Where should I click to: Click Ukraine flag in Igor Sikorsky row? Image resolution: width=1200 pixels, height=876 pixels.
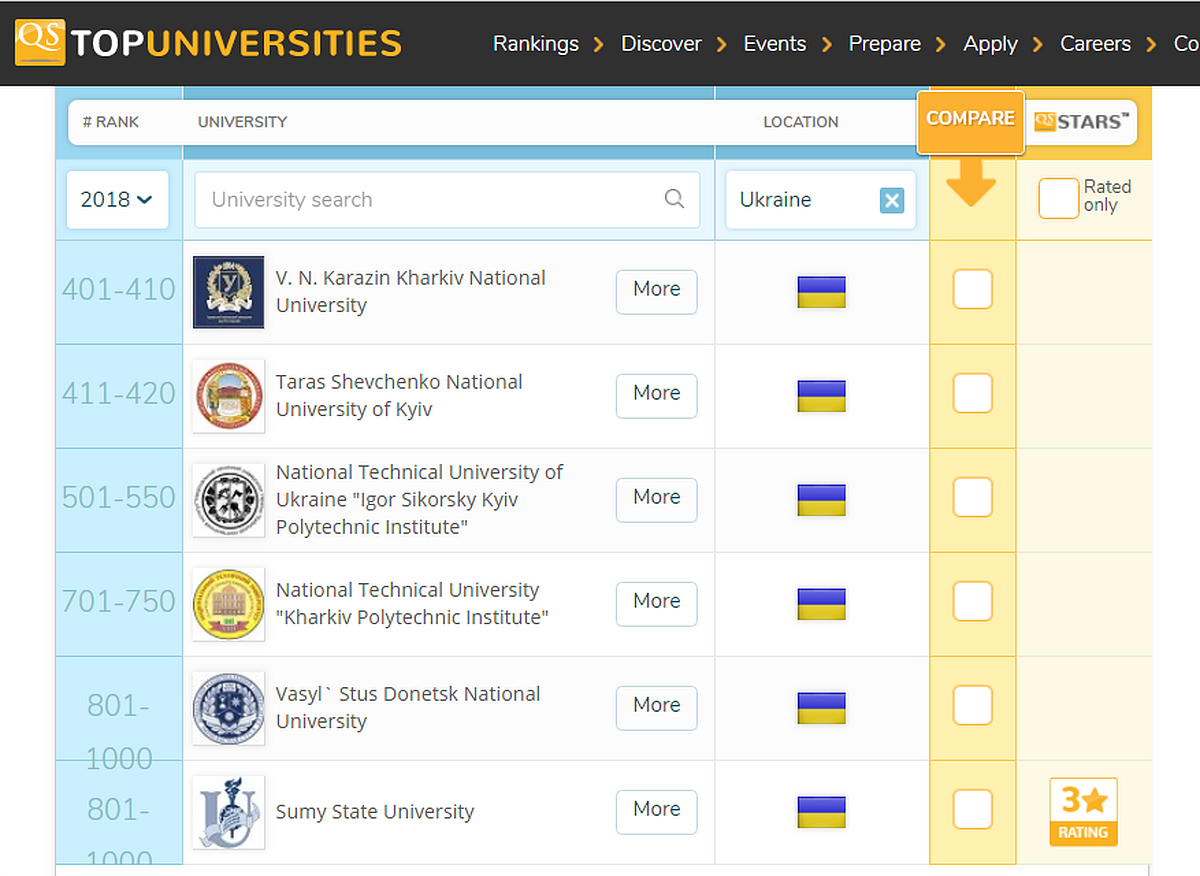(822, 500)
